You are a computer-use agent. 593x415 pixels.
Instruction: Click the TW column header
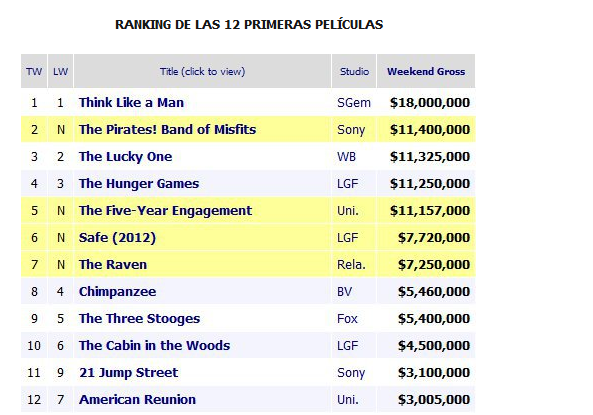[x=34, y=71]
